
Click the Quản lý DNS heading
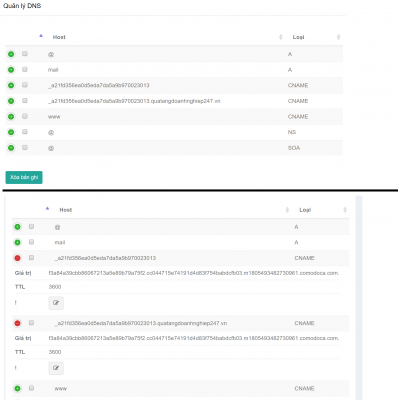(22, 6)
